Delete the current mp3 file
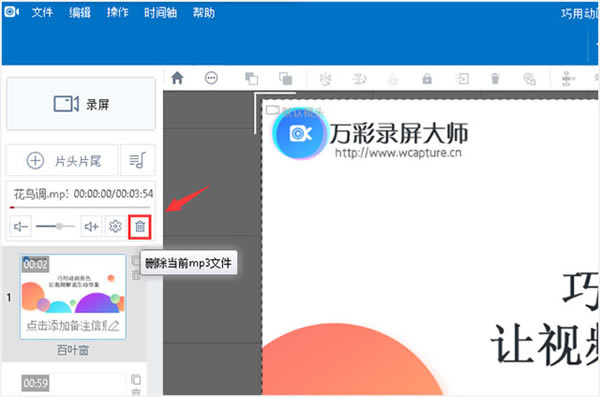Screen dimensions: 600x397 click(x=140, y=227)
